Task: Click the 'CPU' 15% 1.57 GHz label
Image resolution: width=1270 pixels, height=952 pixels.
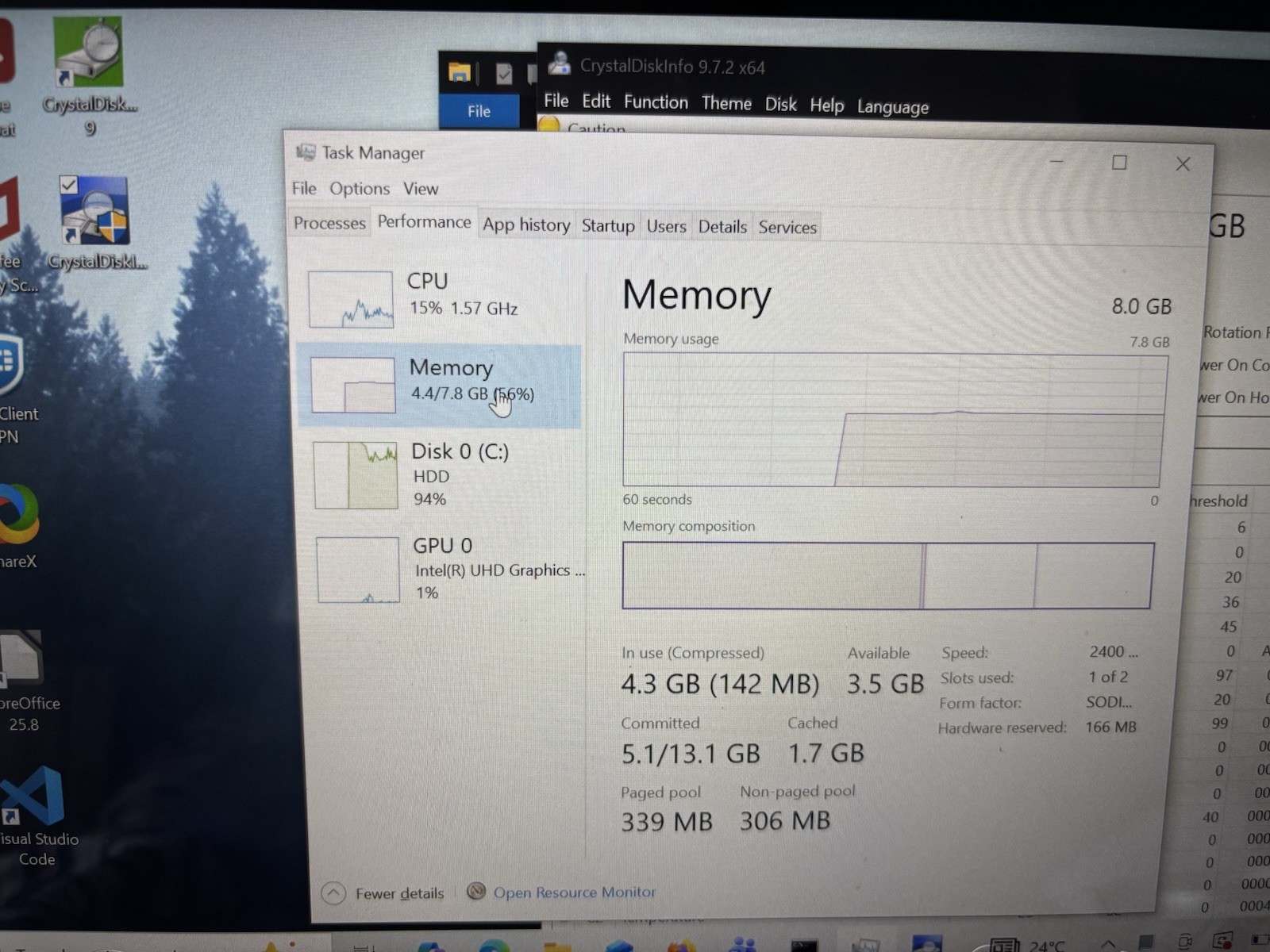Action: (462, 294)
